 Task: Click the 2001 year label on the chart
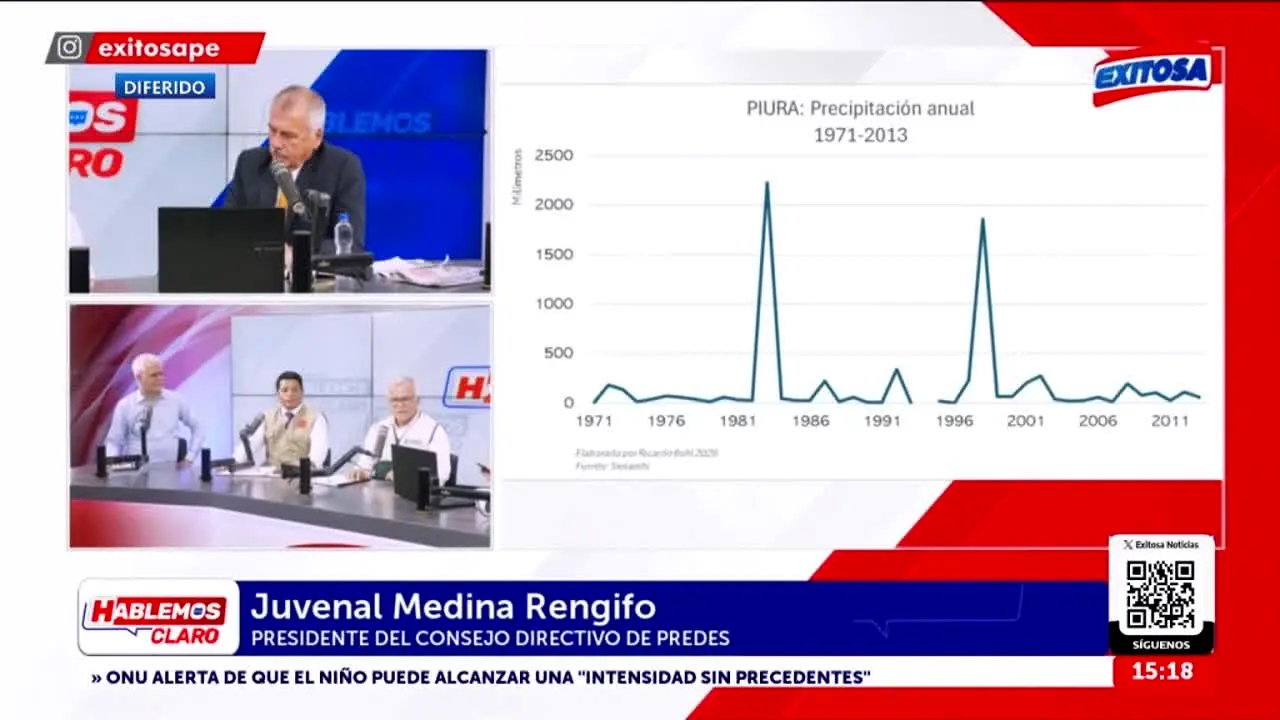click(x=1026, y=421)
